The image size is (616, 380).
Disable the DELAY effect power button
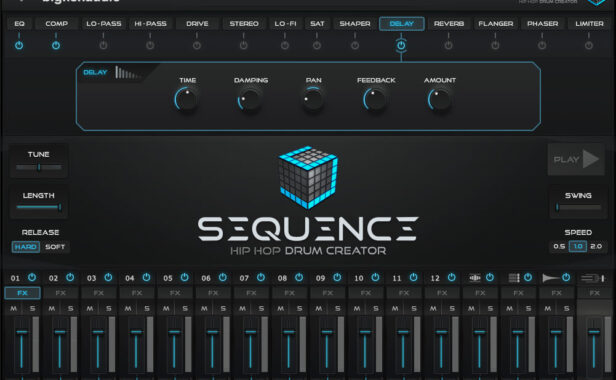pyautogui.click(x=401, y=46)
